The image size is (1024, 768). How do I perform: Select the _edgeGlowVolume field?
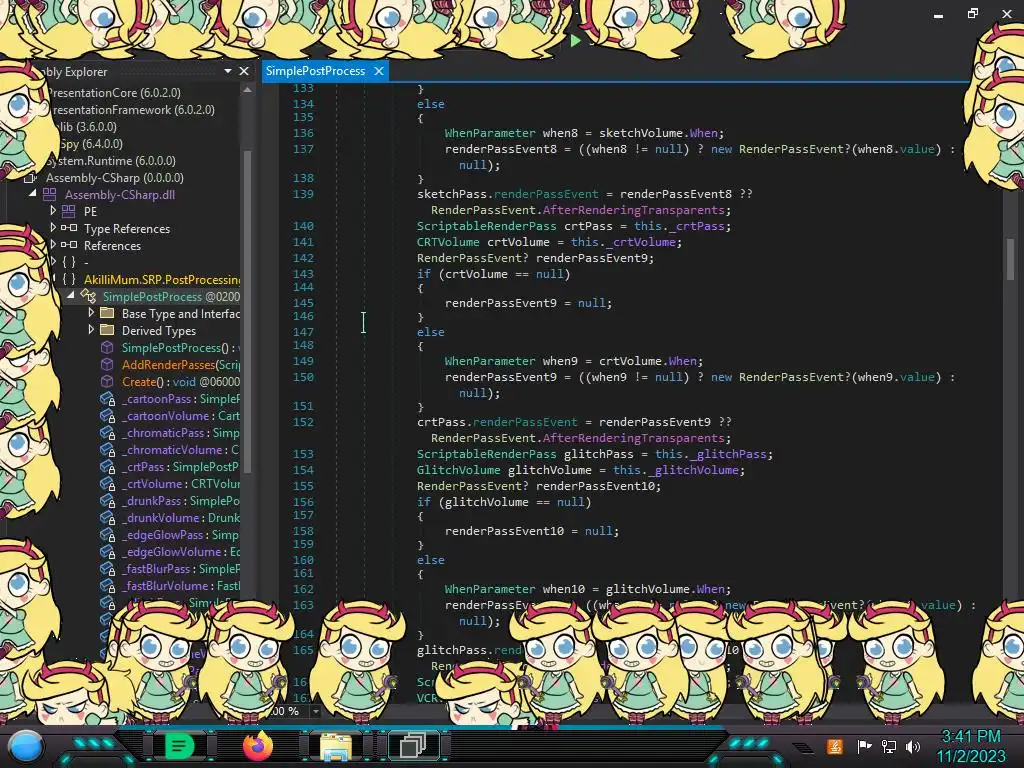[181, 551]
